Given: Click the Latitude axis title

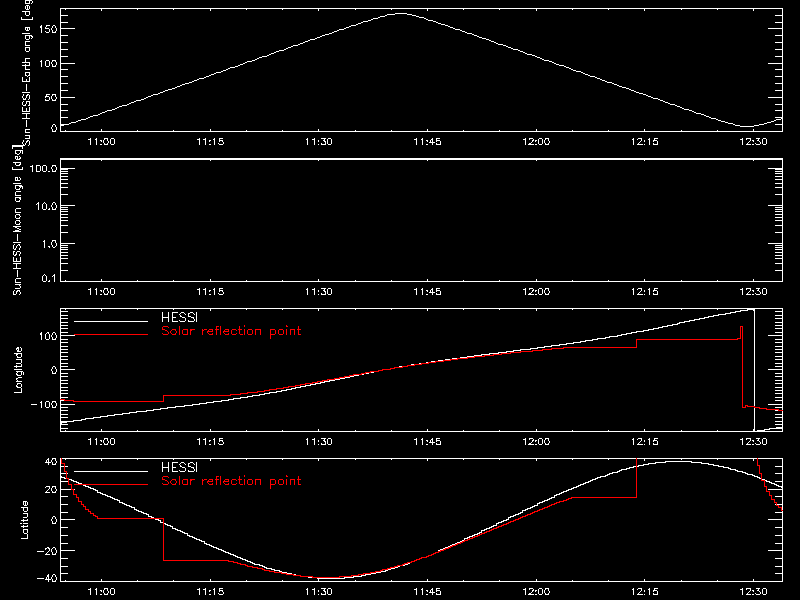Looking at the screenshot, I should [x=24, y=520].
